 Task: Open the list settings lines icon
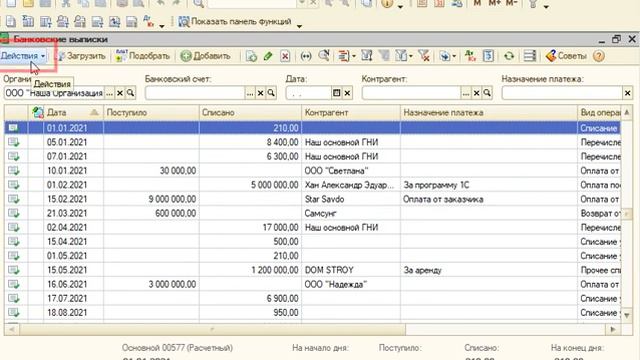coord(530,56)
